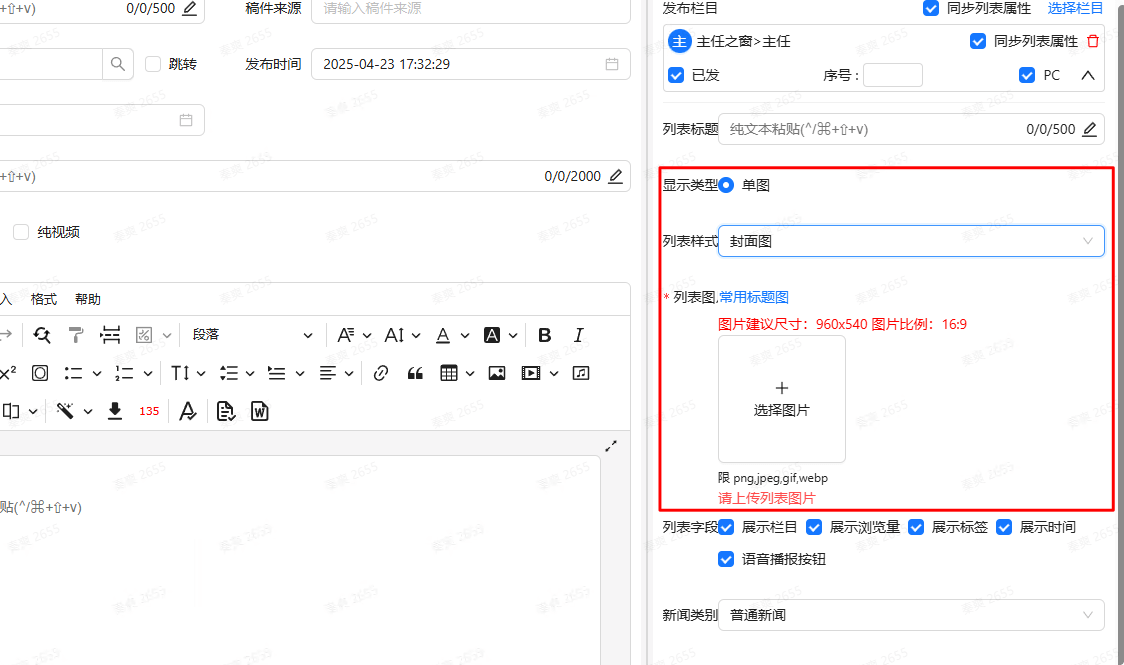Click the insert image icon in the toolbar
This screenshot has width=1124, height=665.
[496, 373]
